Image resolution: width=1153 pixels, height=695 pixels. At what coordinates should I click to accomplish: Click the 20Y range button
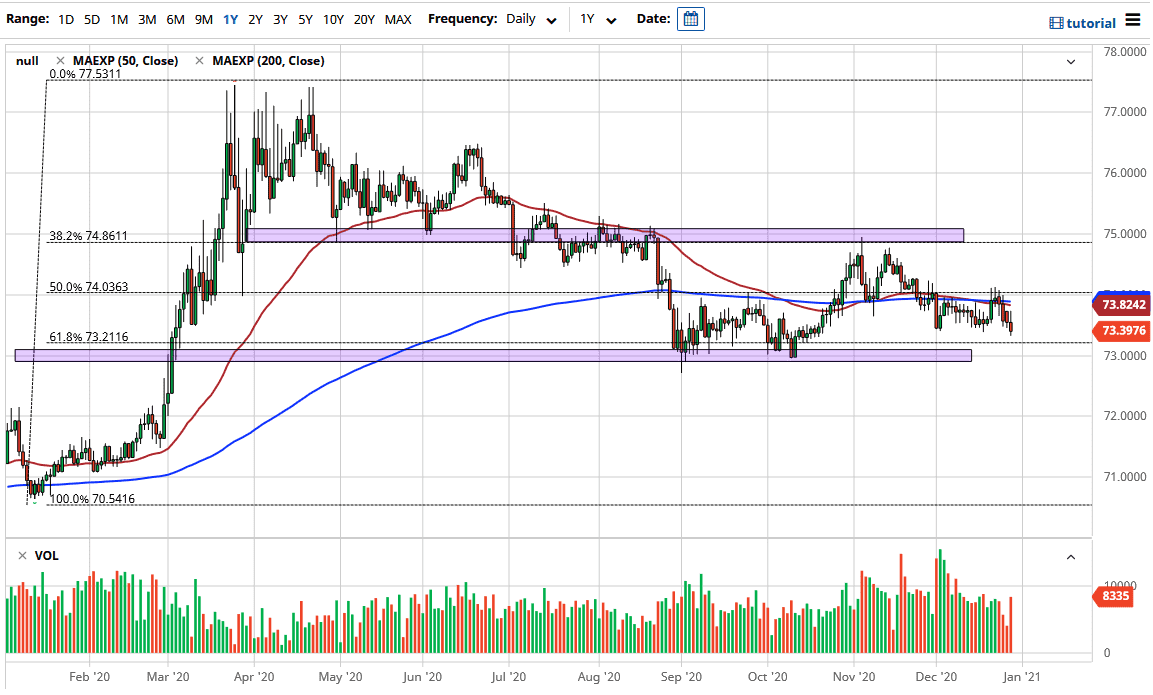(x=363, y=18)
